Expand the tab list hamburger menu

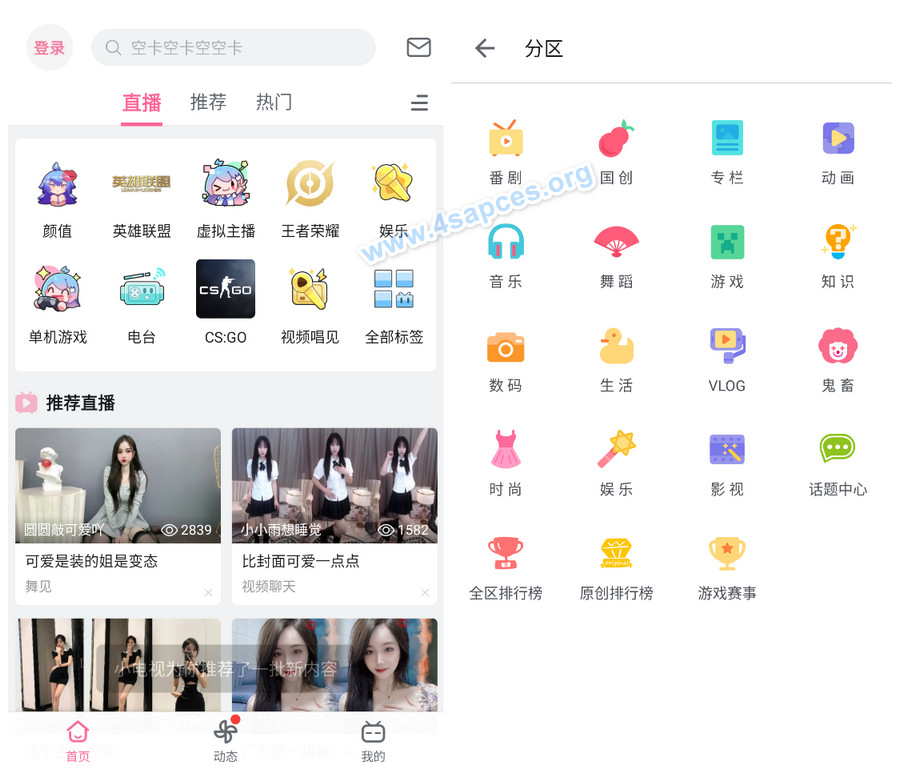pyautogui.click(x=420, y=103)
